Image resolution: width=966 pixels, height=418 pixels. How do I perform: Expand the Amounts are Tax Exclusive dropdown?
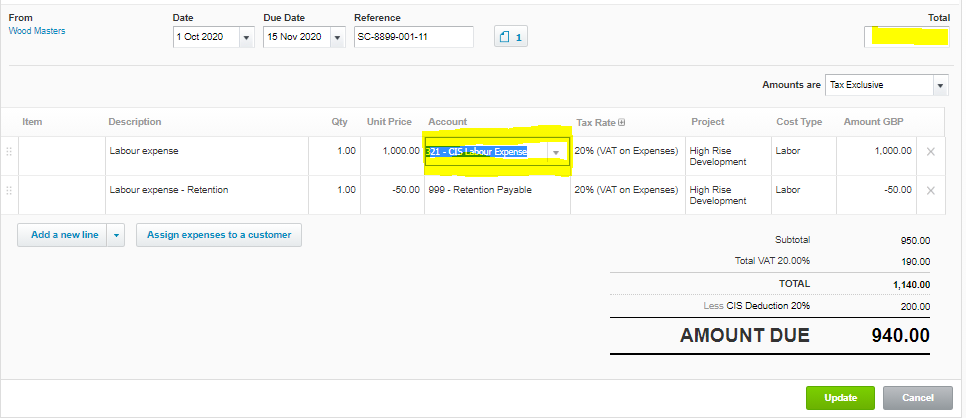pos(939,86)
